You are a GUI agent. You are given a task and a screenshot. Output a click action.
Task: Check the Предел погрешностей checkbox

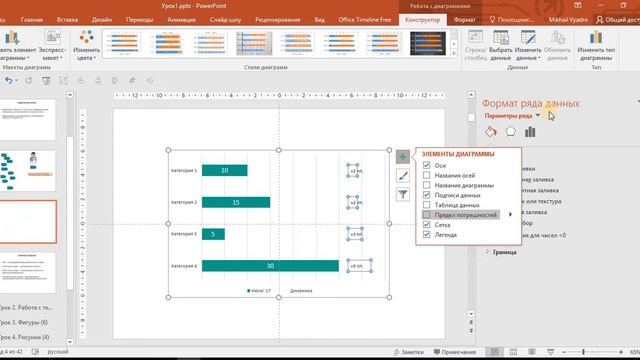(x=427, y=215)
